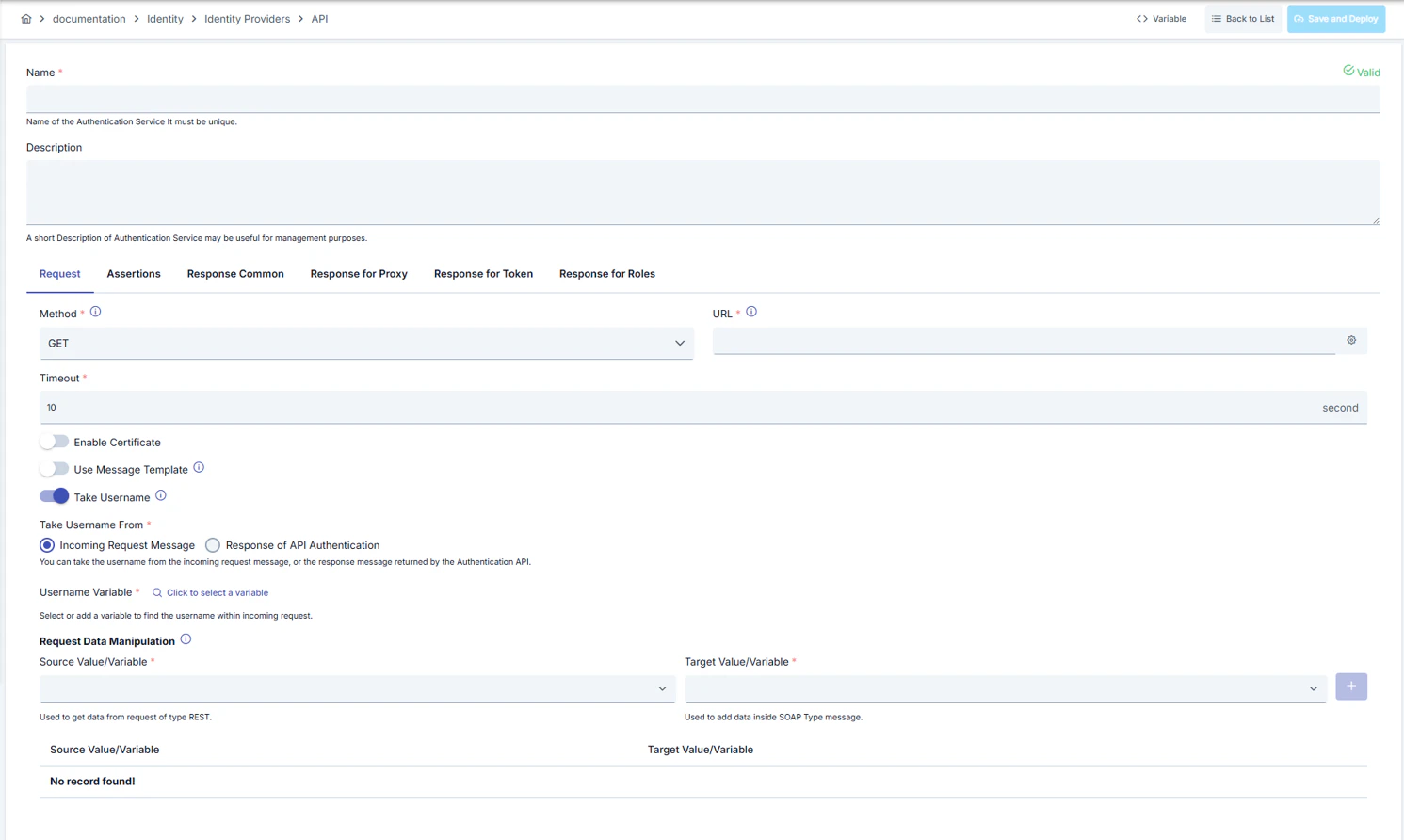Click Save and Deploy
The image size is (1404, 840).
coord(1336,18)
